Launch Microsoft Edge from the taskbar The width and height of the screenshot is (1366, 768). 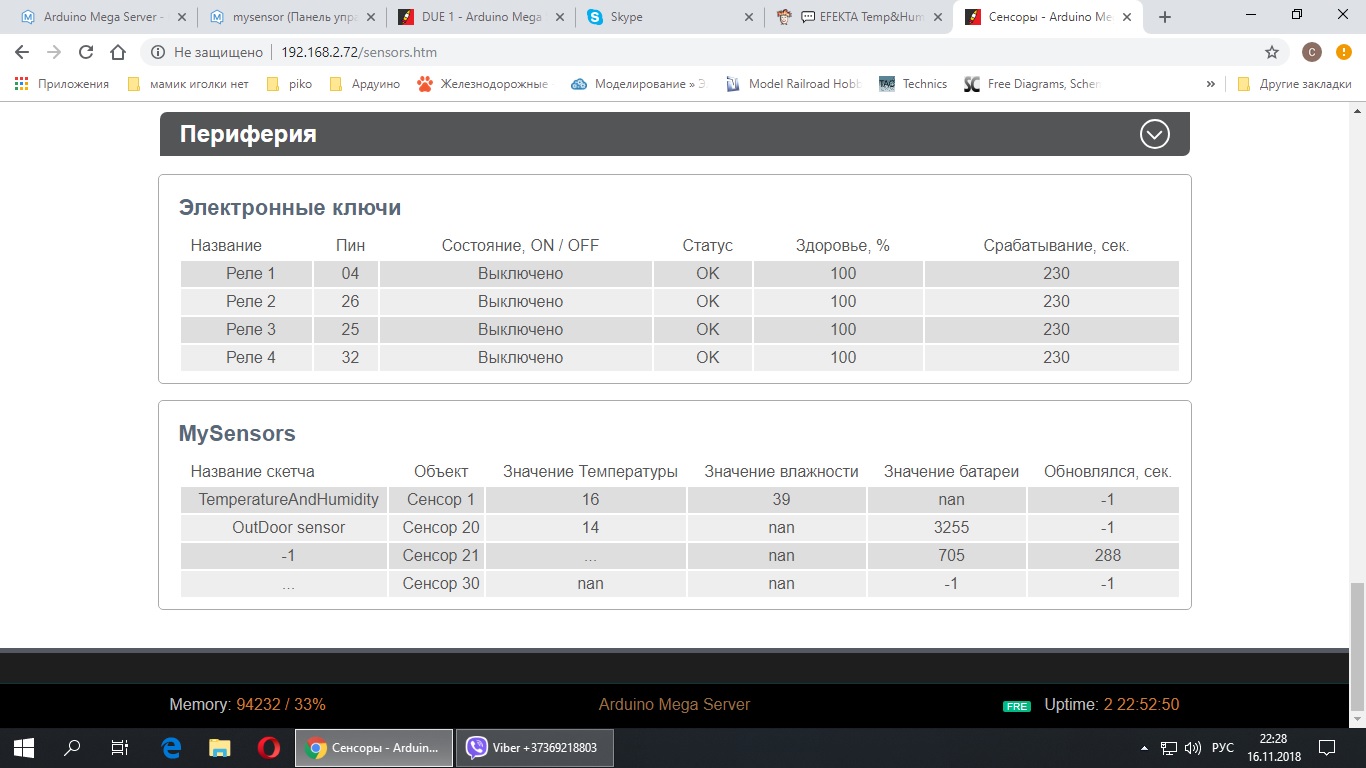tap(171, 747)
